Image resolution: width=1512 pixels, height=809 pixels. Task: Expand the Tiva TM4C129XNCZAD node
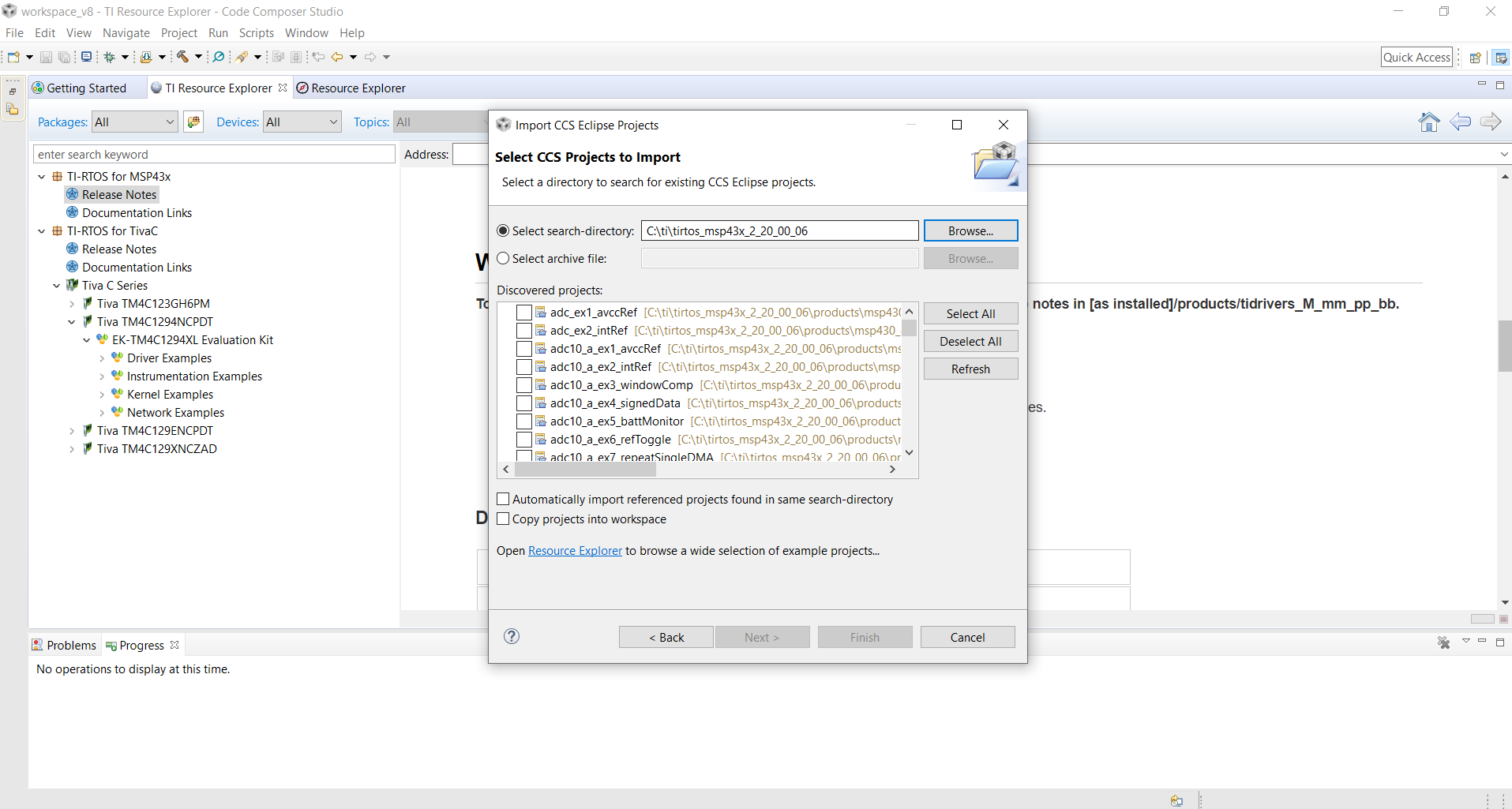pyautogui.click(x=72, y=449)
